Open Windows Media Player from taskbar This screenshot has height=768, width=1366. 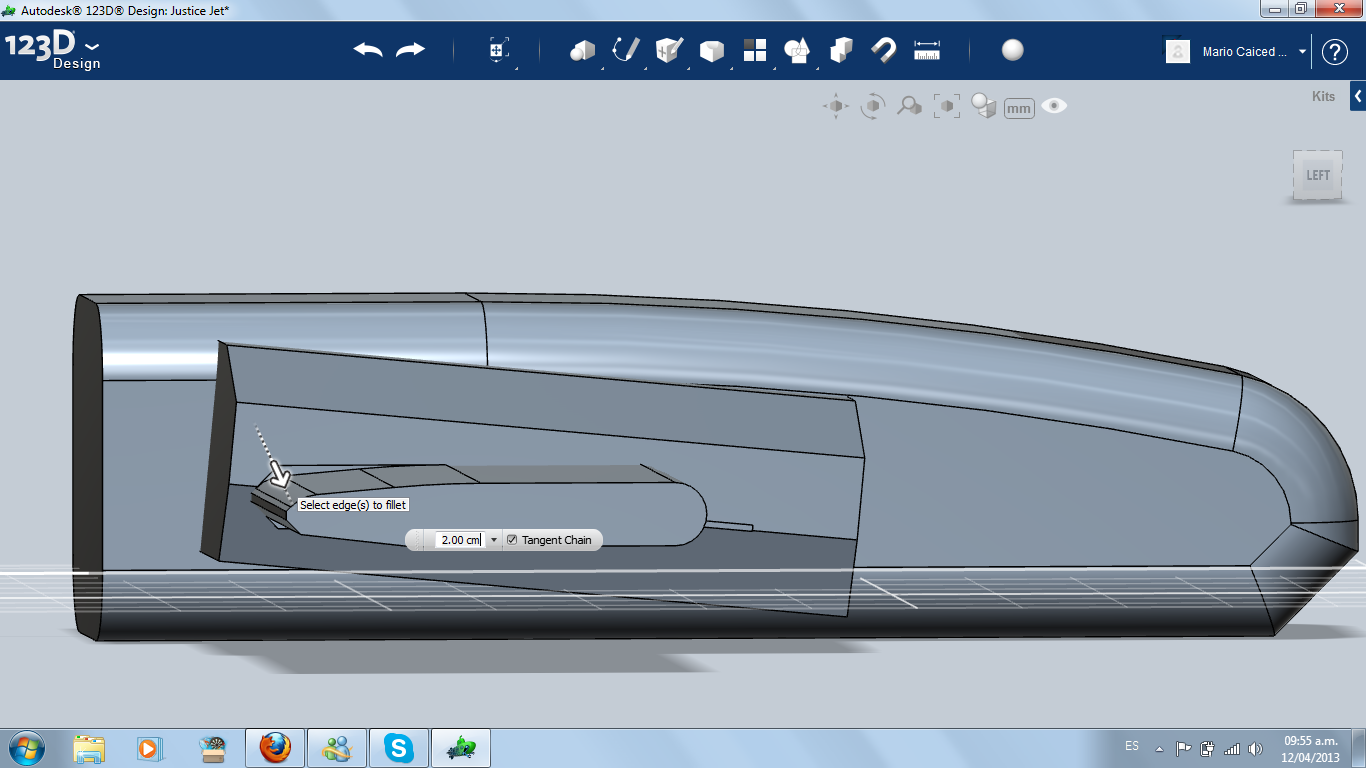[x=149, y=747]
